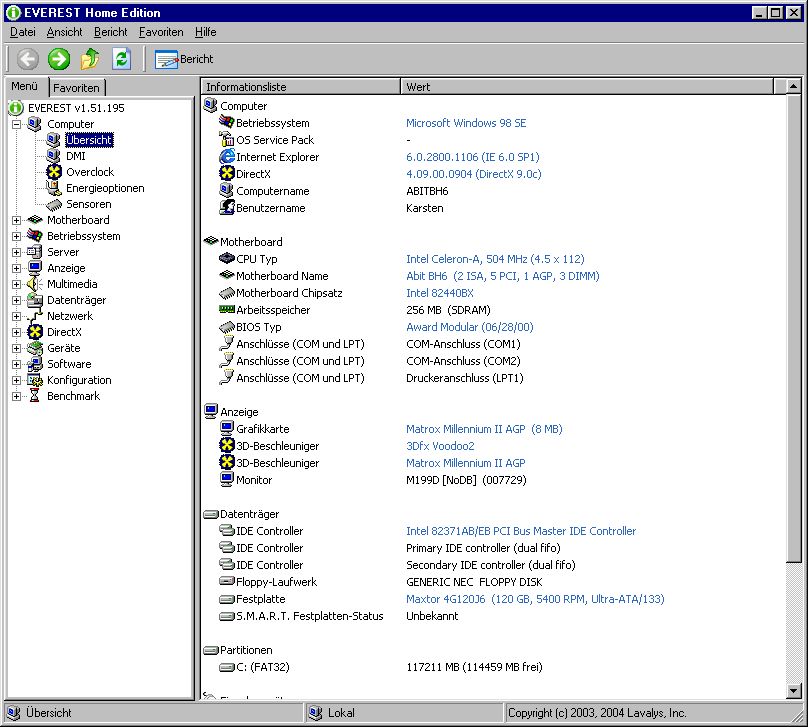This screenshot has width=808, height=727.
Task: Collapse the Computer tree node
Action: pos(16,124)
